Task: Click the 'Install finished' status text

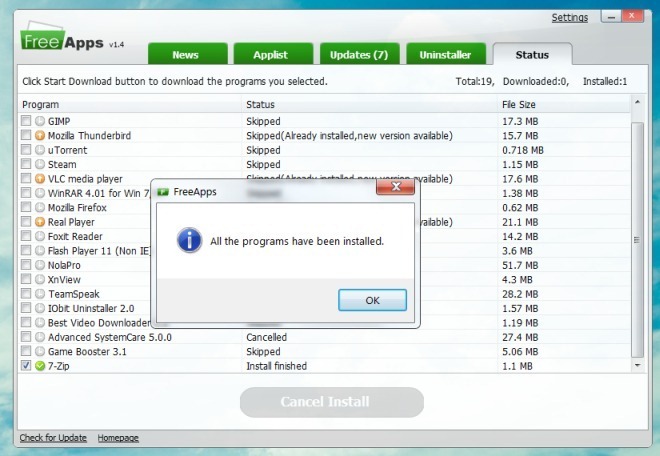Action: pyautogui.click(x=277, y=366)
